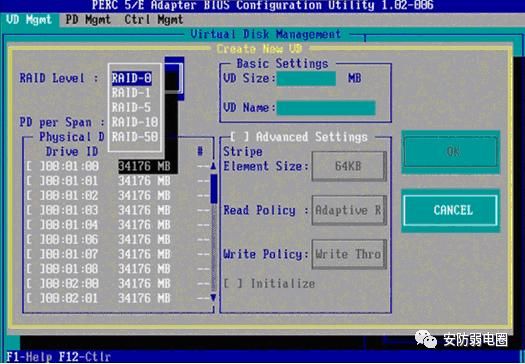Open the Ctrl Mgmt tab
This screenshot has width=525, height=364.
point(154,20)
